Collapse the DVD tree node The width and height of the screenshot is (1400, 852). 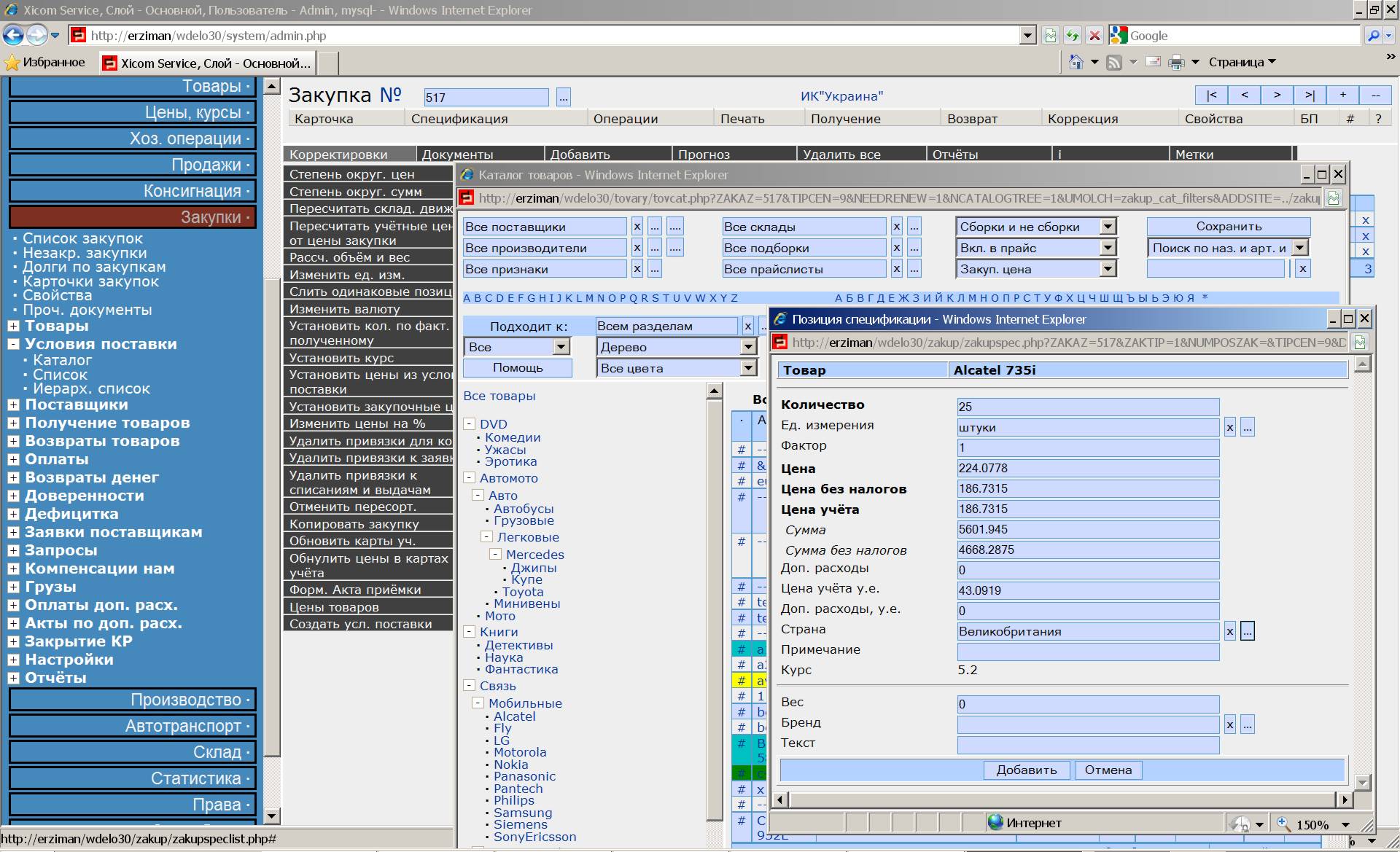pos(470,424)
